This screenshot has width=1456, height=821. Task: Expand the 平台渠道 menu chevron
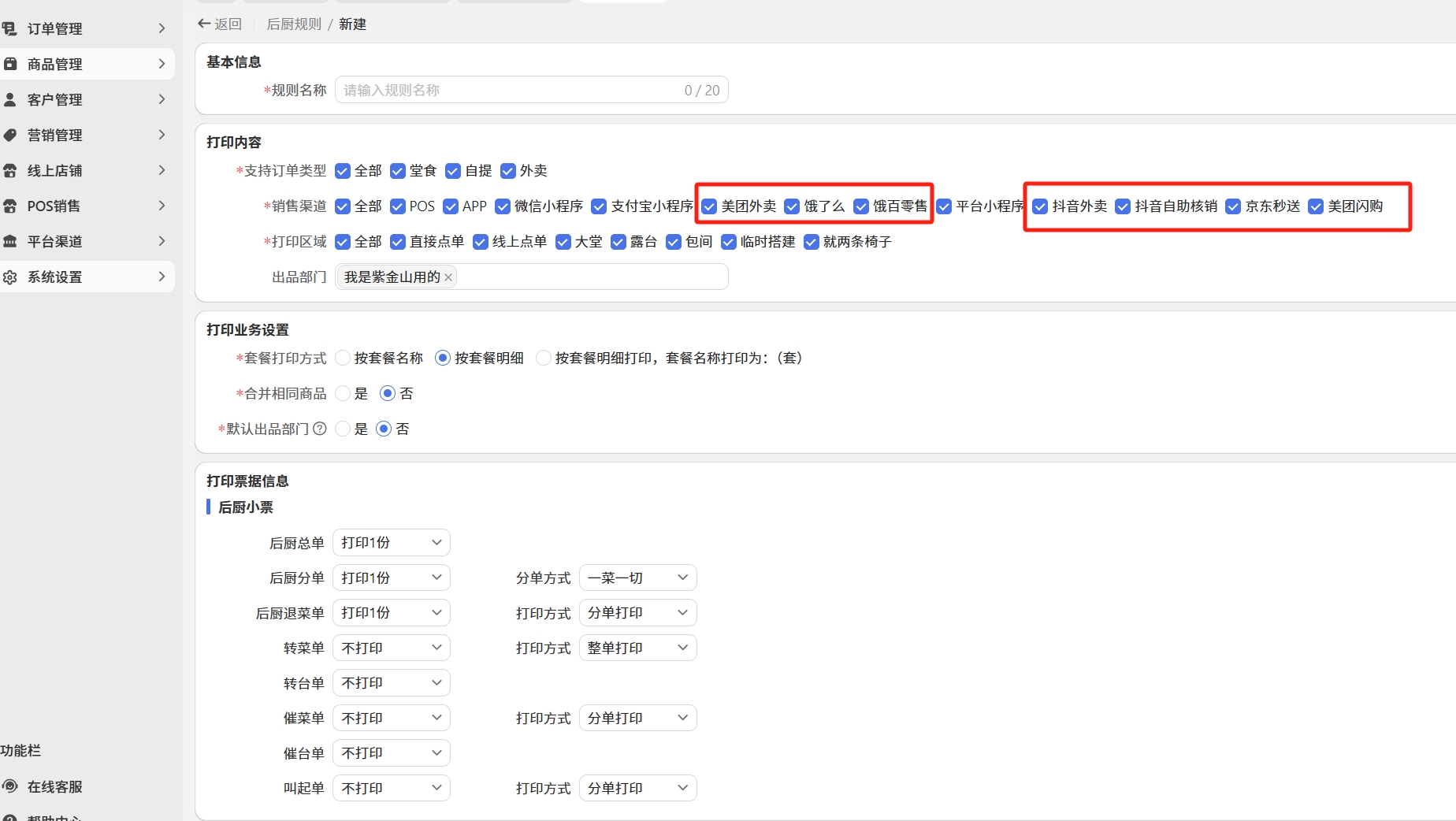point(162,241)
